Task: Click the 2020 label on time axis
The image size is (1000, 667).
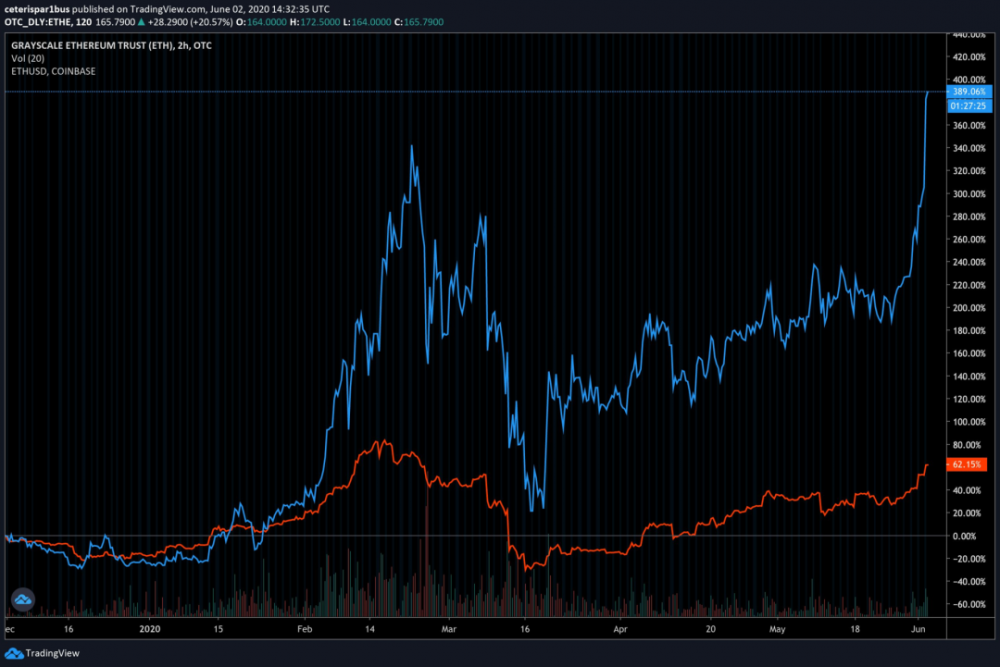Action: [x=150, y=630]
